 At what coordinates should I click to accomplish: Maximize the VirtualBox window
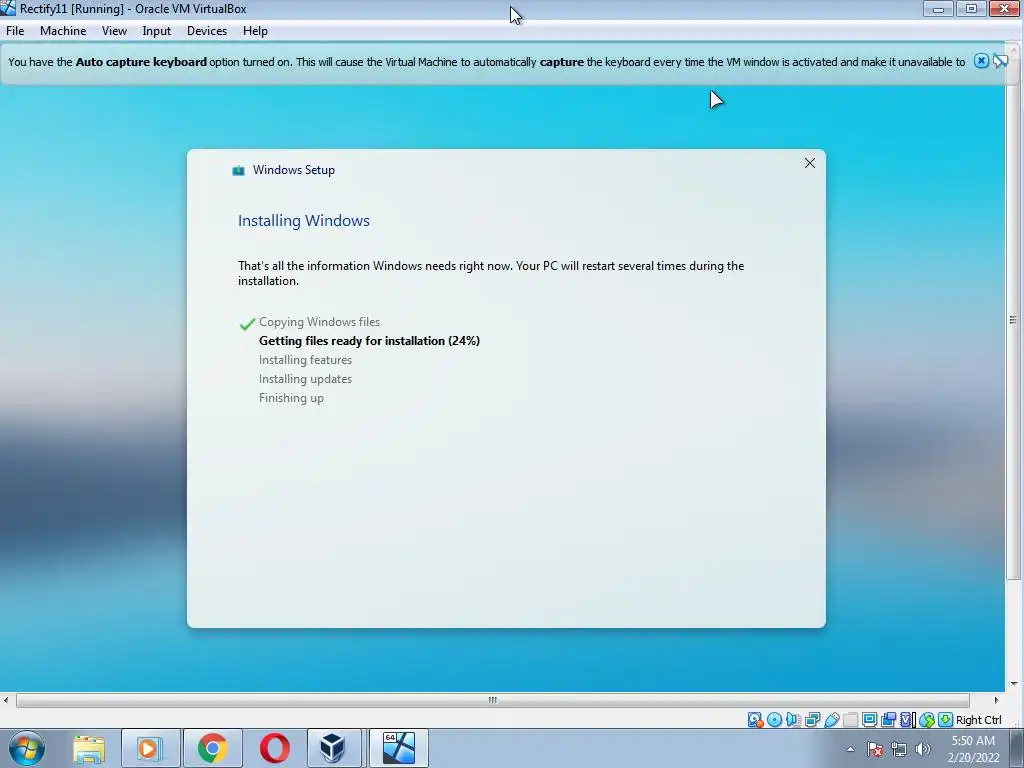pyautogui.click(x=971, y=8)
